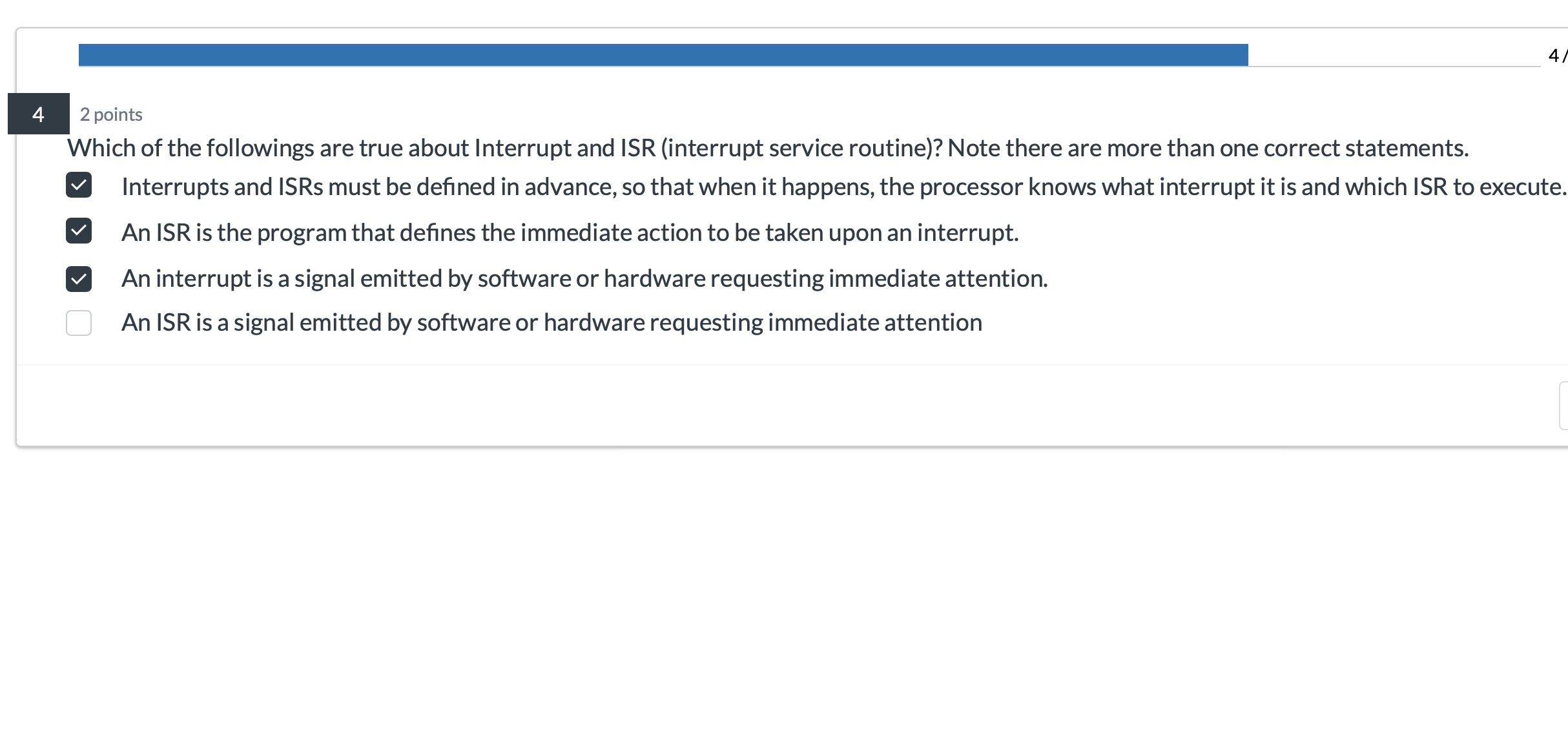This screenshot has height=748, width=1568.
Task: Click the last answer statement text
Action: click(x=552, y=322)
